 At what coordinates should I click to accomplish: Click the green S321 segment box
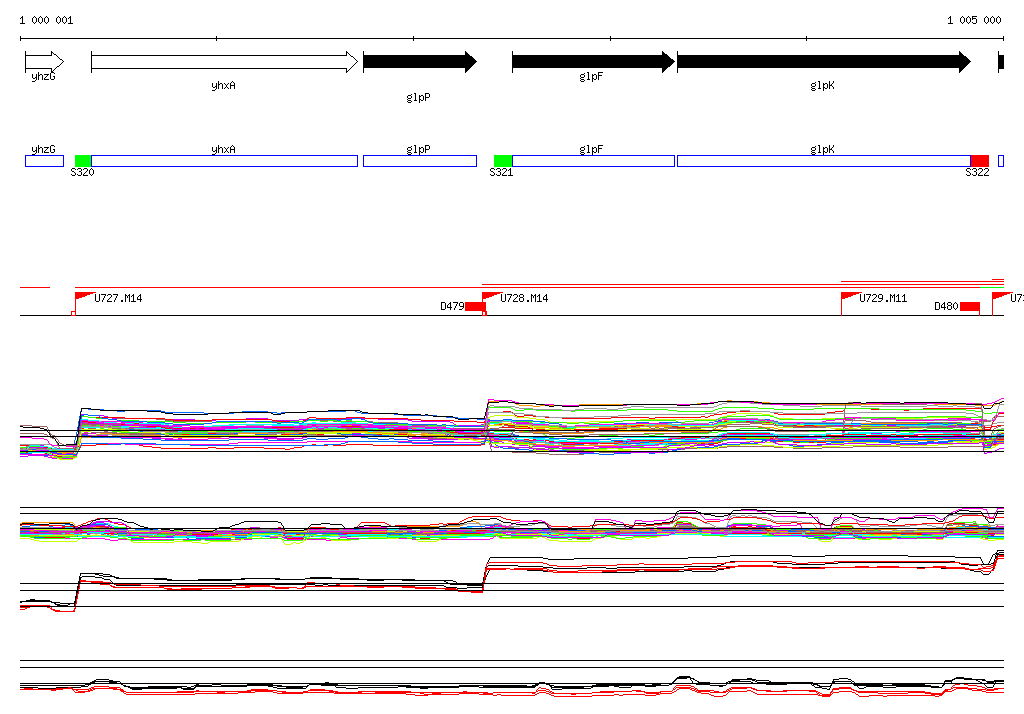(x=503, y=161)
